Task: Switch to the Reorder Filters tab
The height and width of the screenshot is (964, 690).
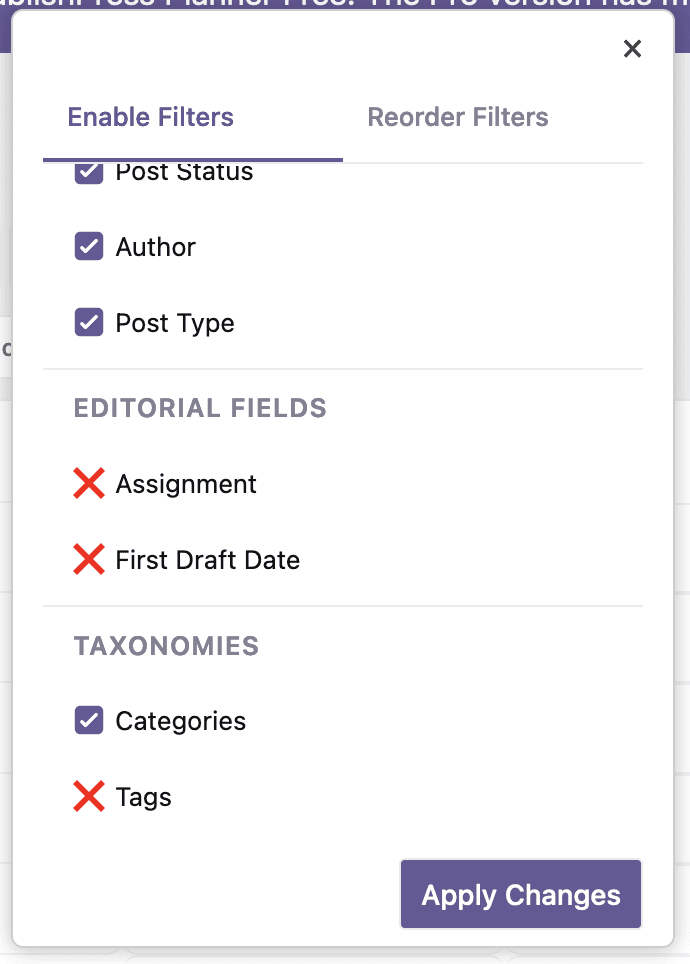Action: [x=457, y=117]
